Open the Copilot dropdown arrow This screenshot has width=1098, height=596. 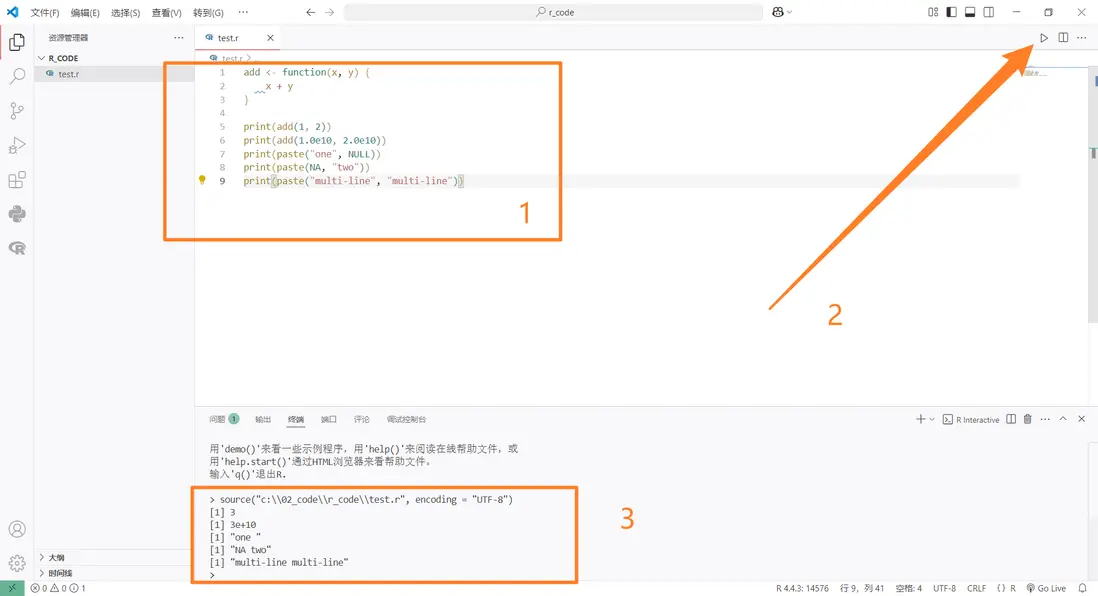790,12
